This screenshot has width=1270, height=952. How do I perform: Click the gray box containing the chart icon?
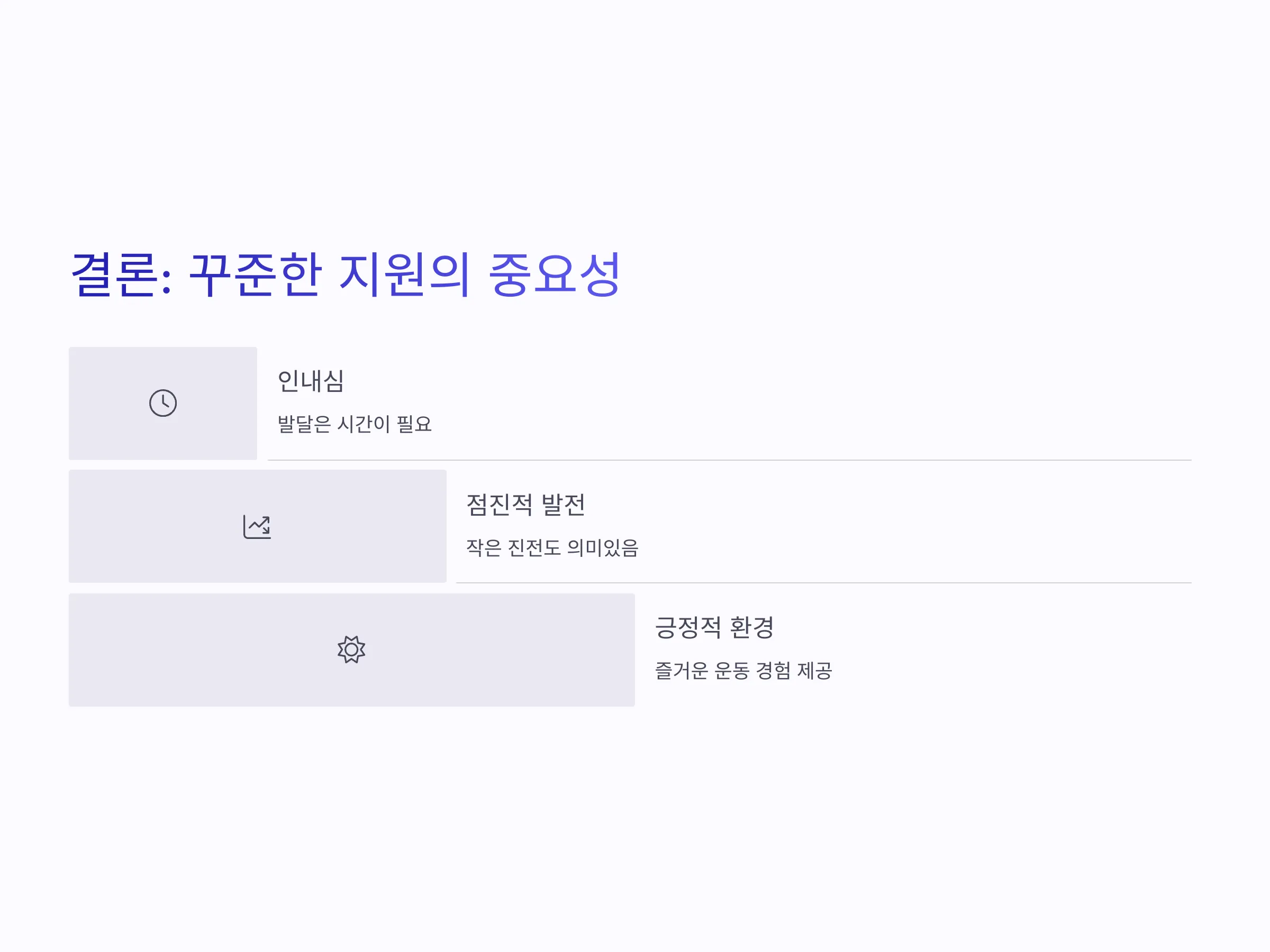tap(257, 526)
